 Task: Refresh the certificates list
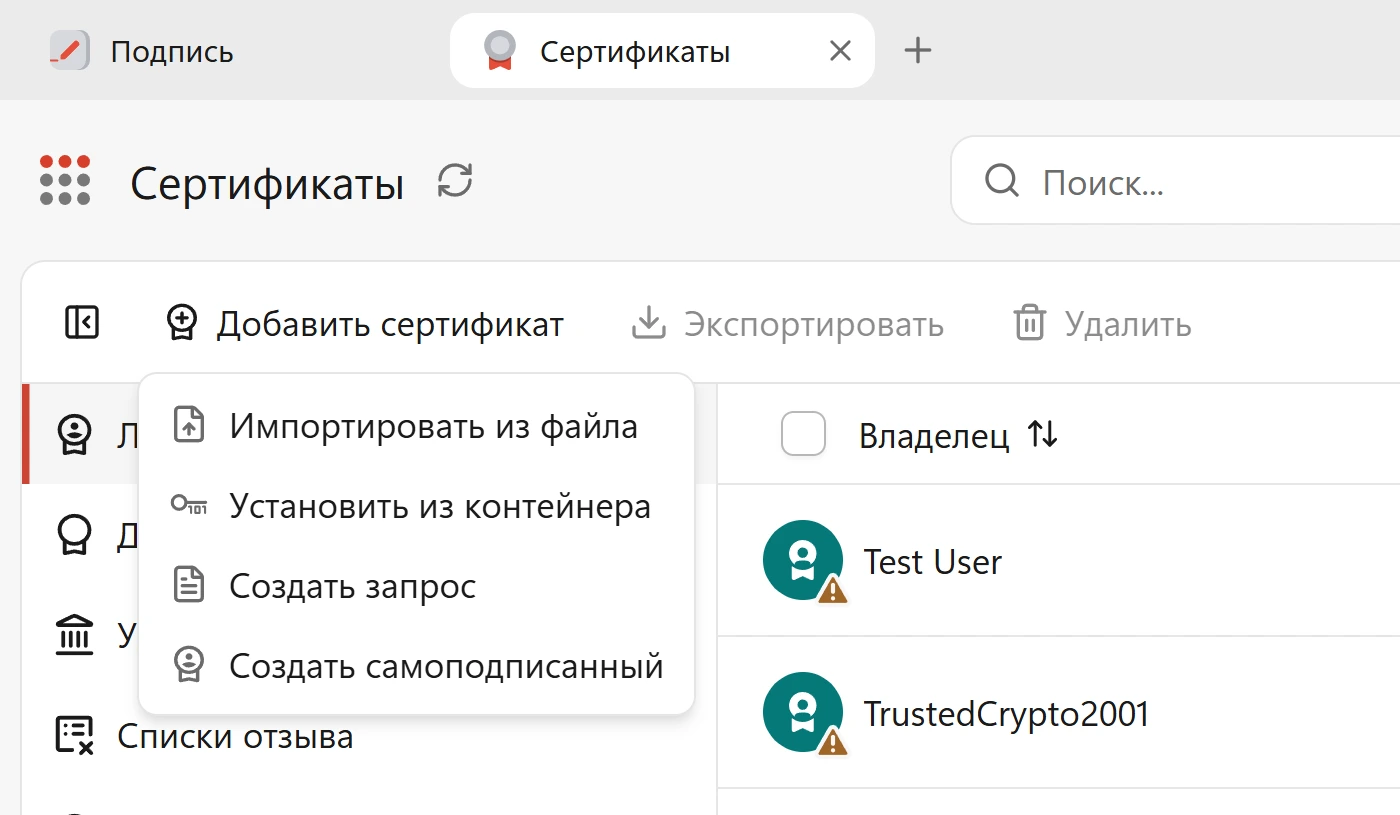[x=455, y=182]
